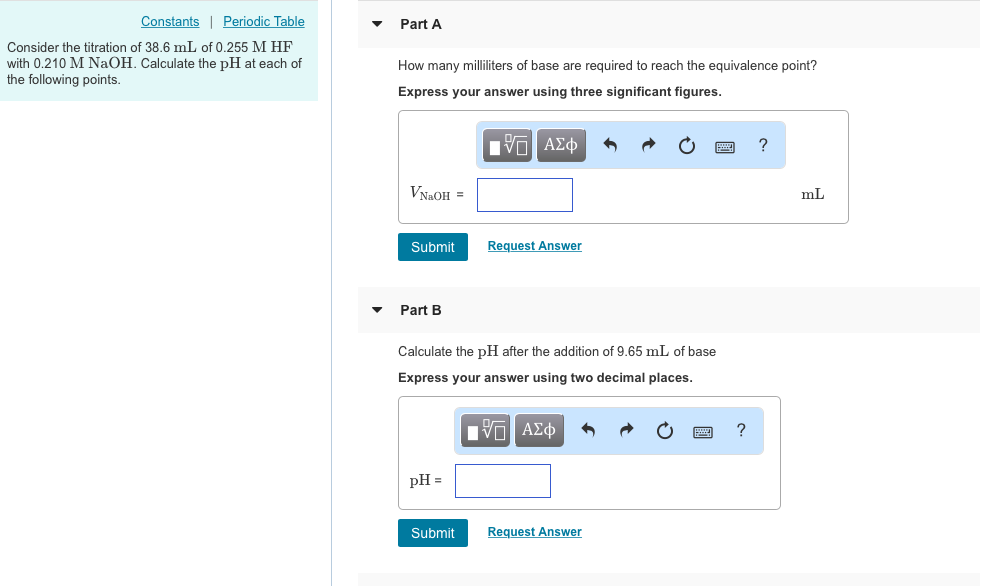
Task: Open the math template palette in Part B
Action: [485, 430]
